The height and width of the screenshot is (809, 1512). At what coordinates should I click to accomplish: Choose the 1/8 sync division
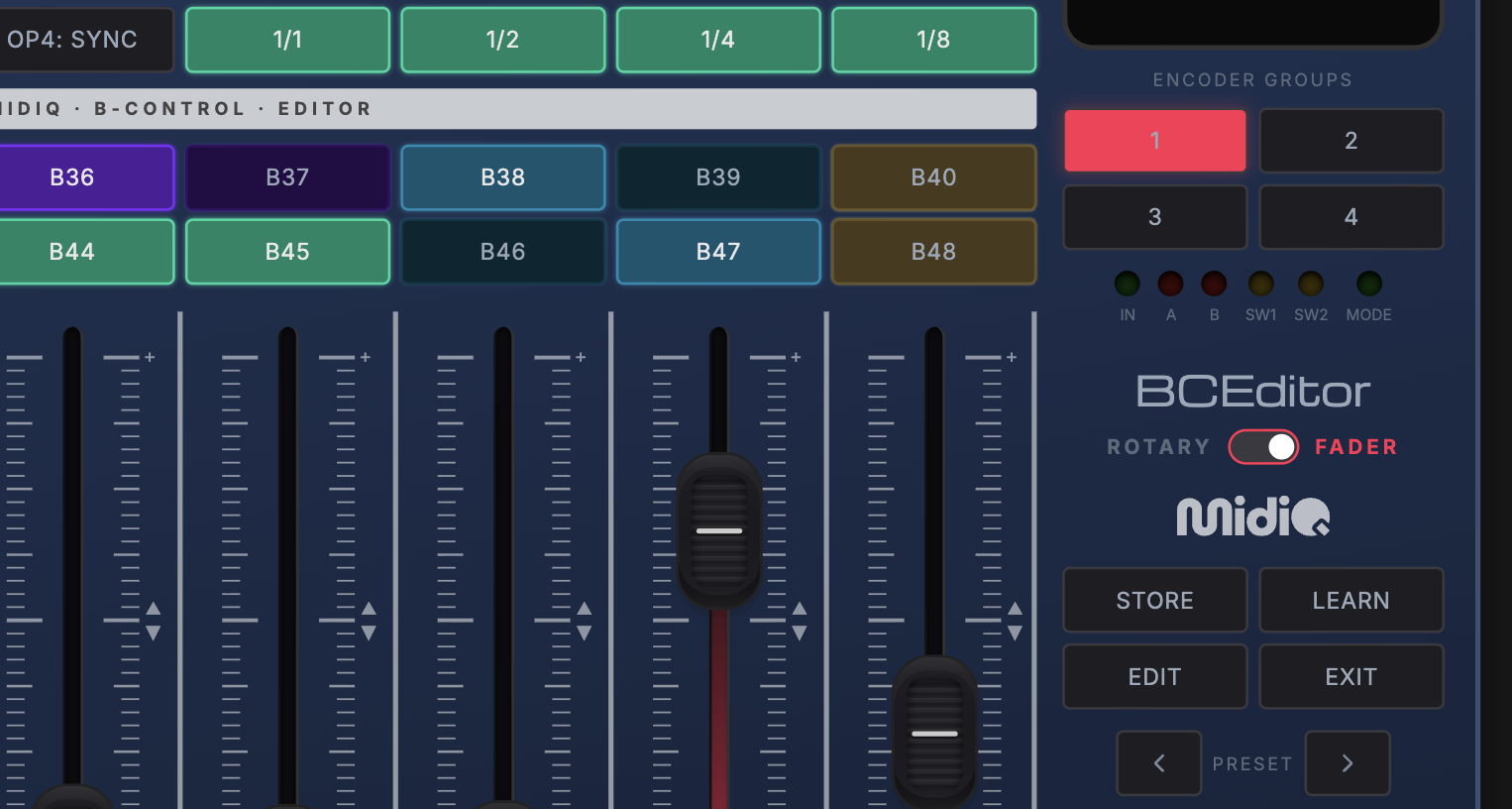[x=934, y=40]
